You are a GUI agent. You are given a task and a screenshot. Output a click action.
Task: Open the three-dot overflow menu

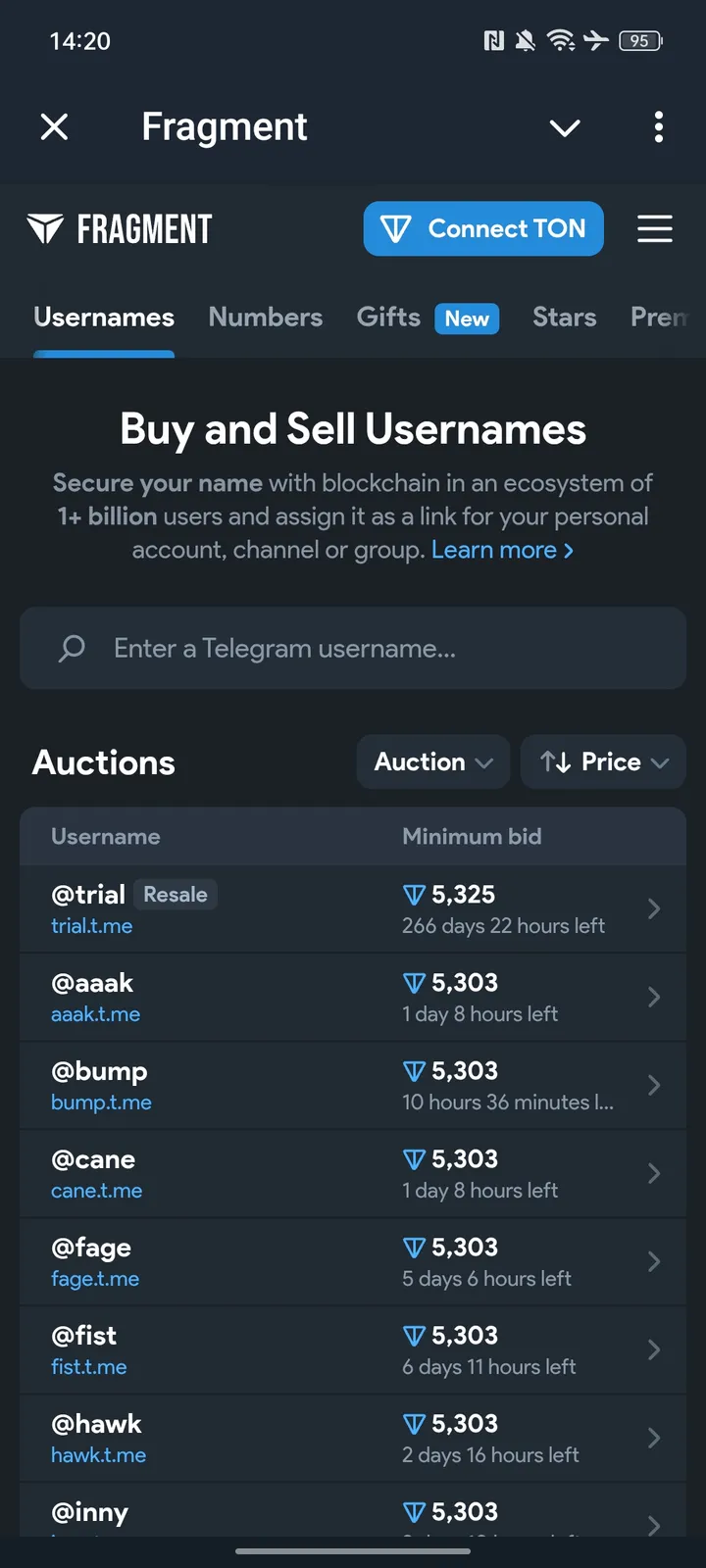658,126
